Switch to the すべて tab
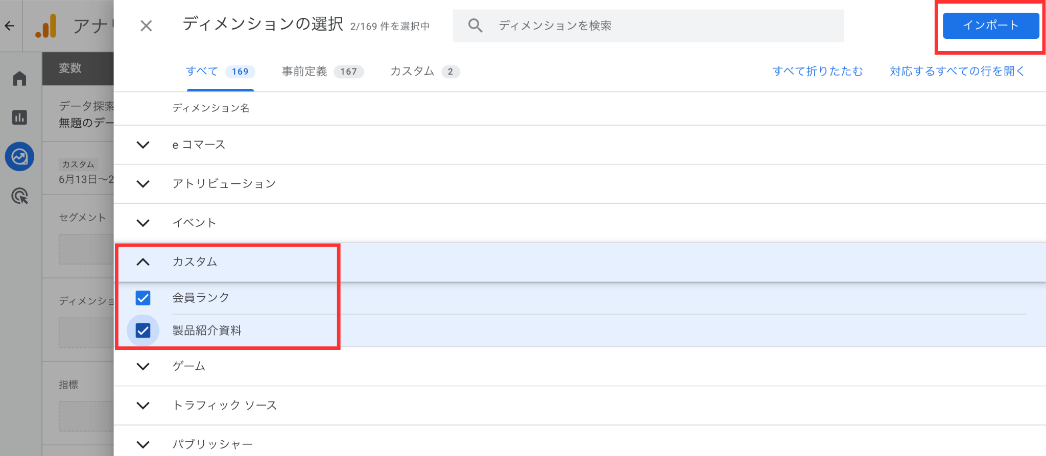 220,71
